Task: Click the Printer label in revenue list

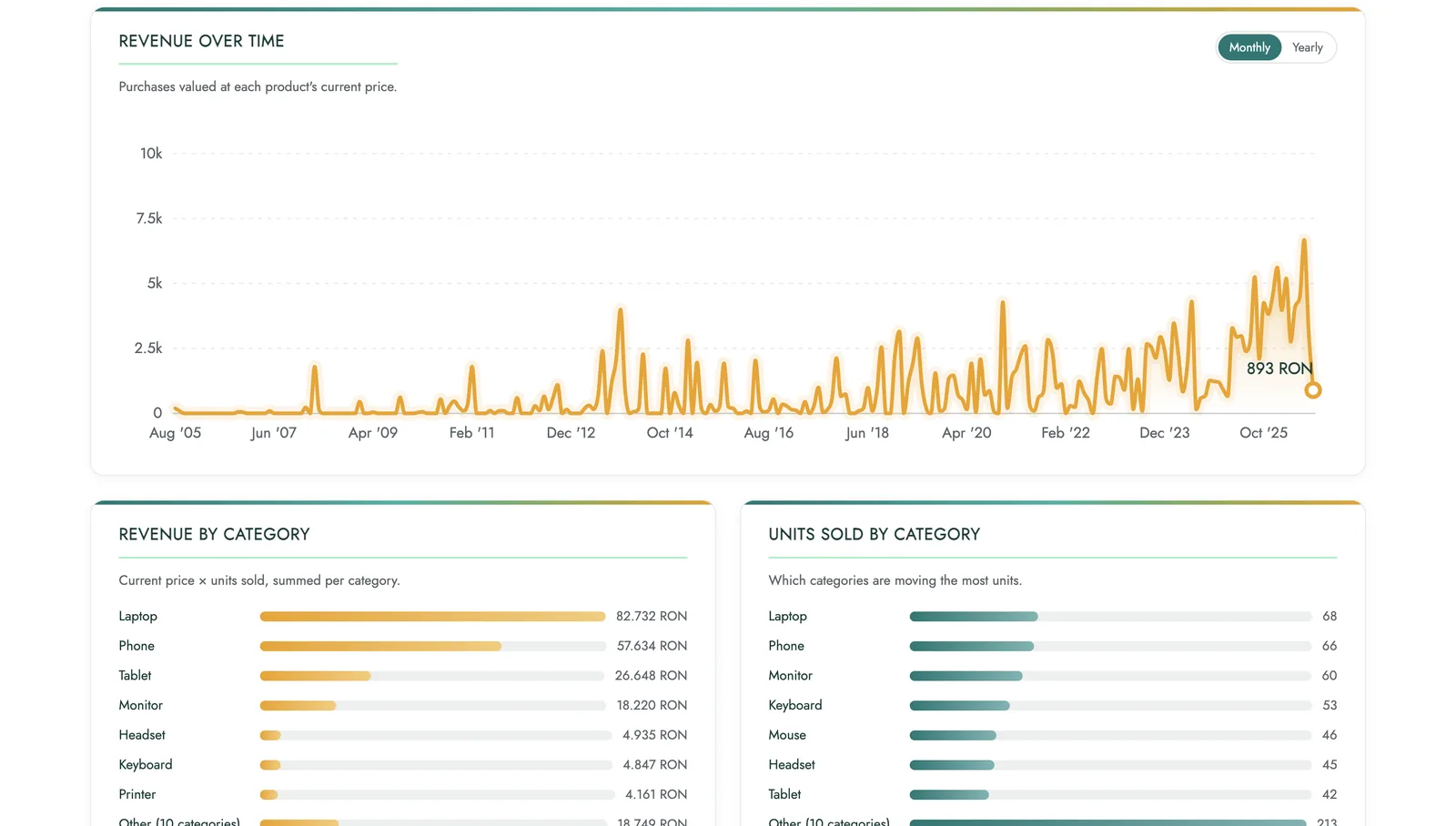Action: [137, 794]
